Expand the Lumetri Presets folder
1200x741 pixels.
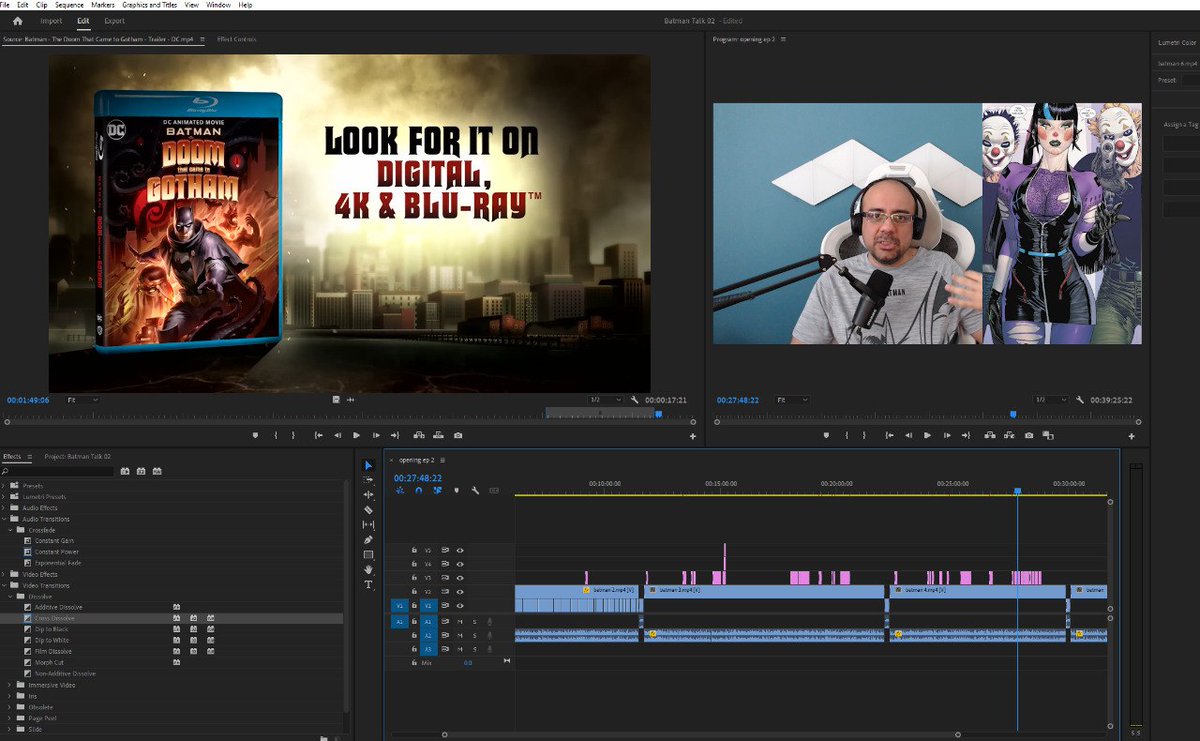click(3, 497)
